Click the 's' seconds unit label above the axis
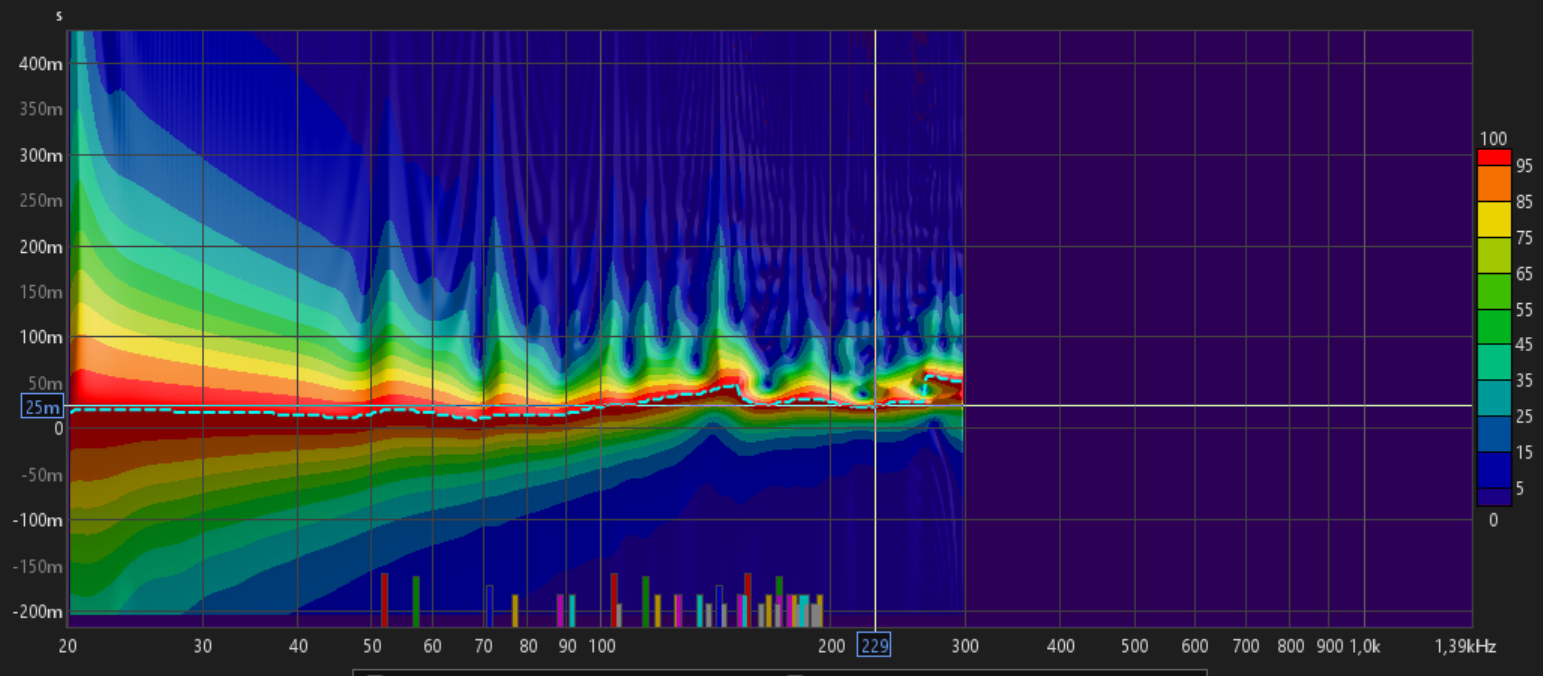Viewport: 1543px width, 676px height. [x=59, y=16]
